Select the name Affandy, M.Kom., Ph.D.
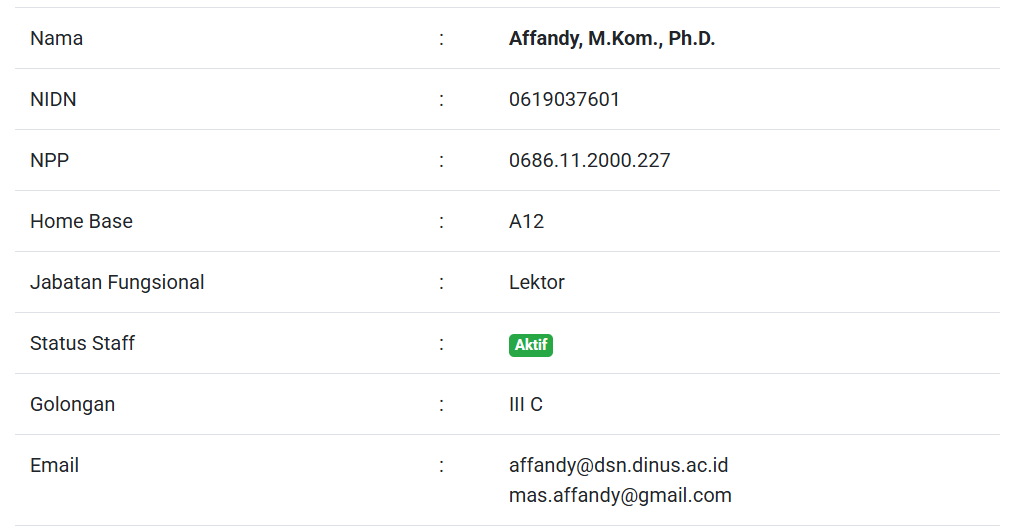Screen dimensions: 1018x529 (x=612, y=39)
